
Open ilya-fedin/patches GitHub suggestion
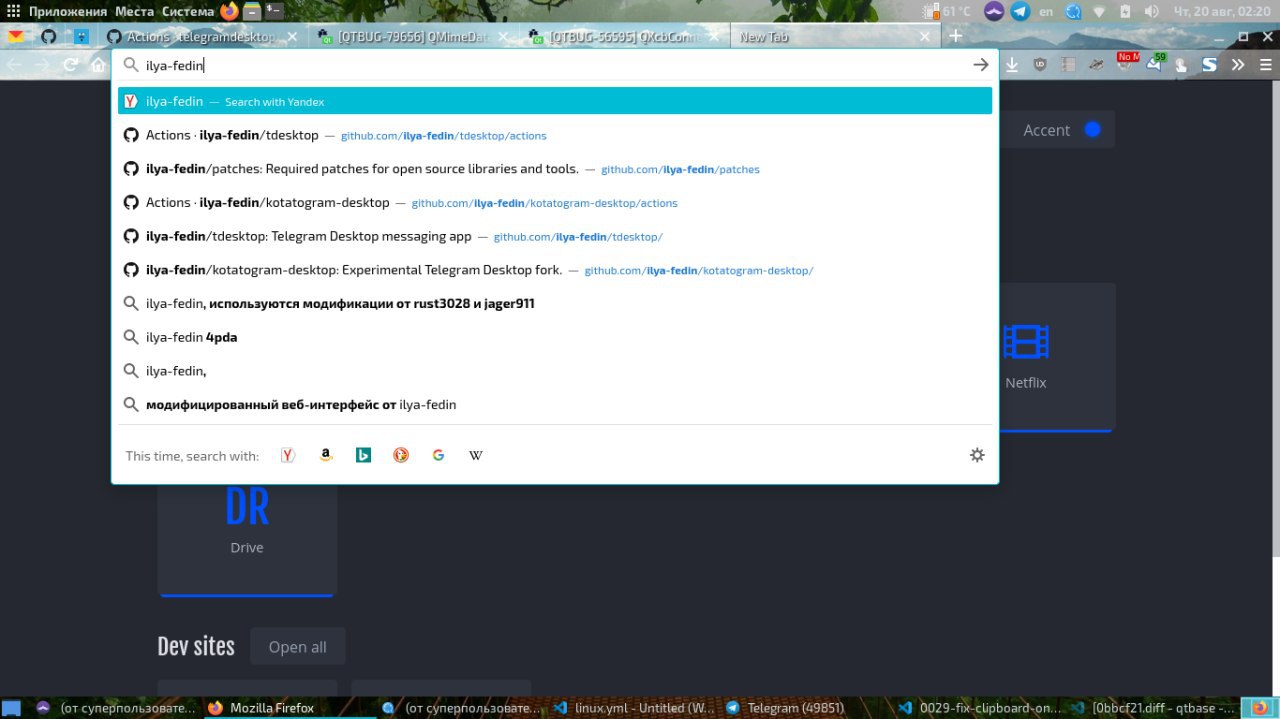click(x=555, y=169)
